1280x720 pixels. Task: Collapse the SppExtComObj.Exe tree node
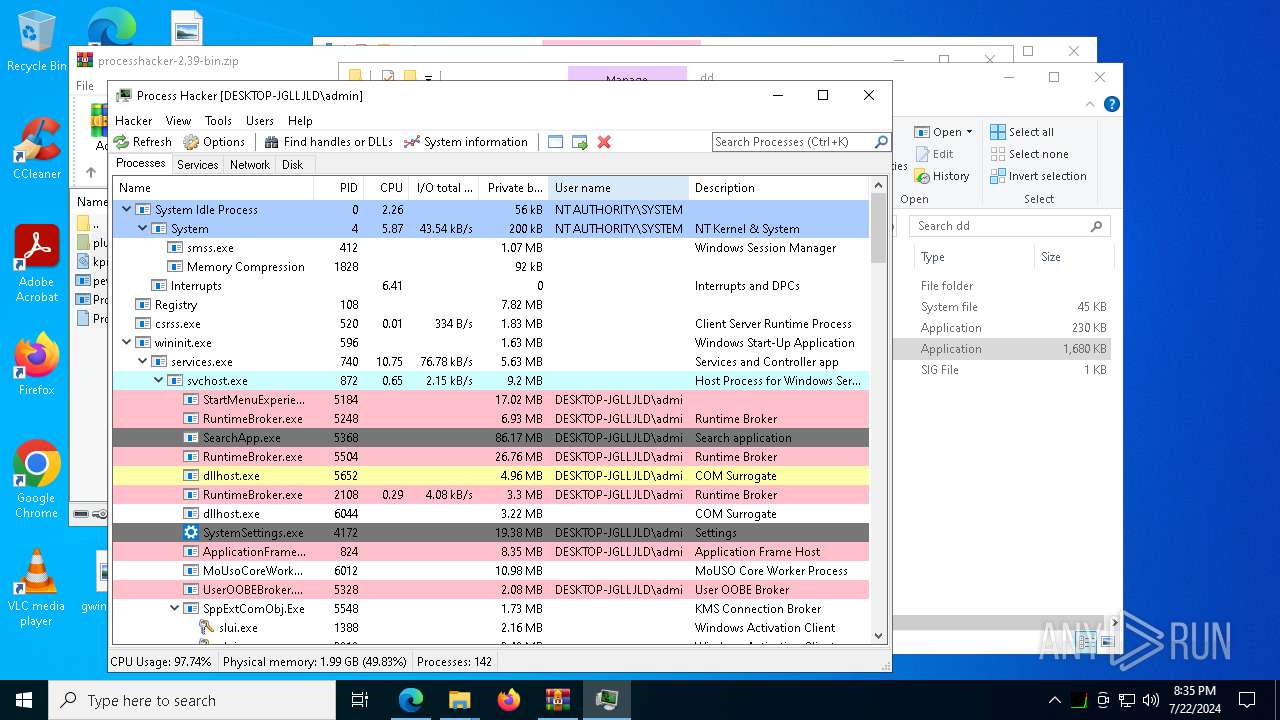click(174, 609)
